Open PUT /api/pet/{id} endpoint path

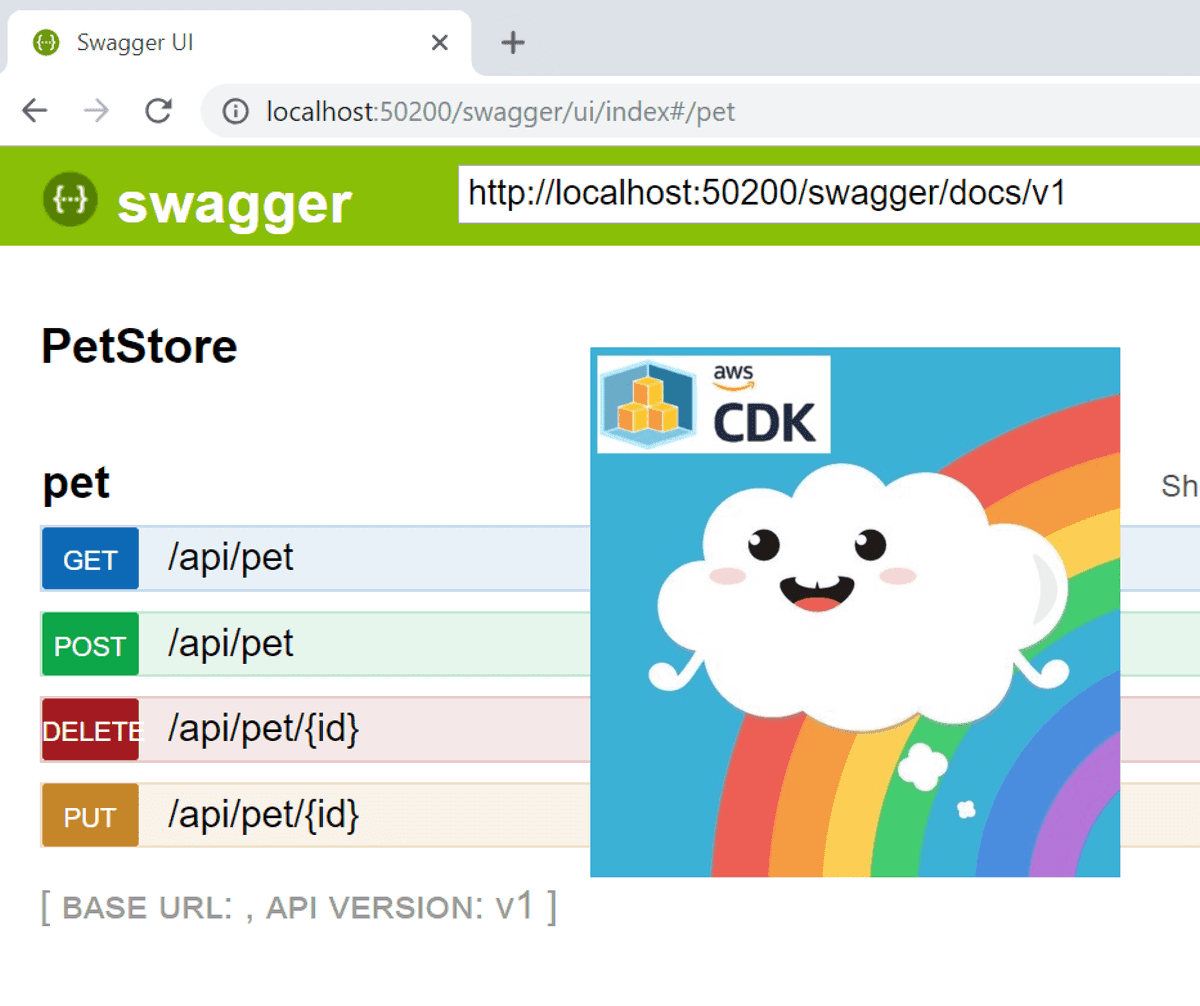click(264, 815)
